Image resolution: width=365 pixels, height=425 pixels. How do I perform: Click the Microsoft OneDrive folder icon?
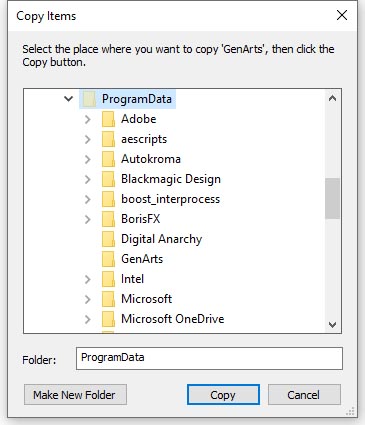point(108,319)
